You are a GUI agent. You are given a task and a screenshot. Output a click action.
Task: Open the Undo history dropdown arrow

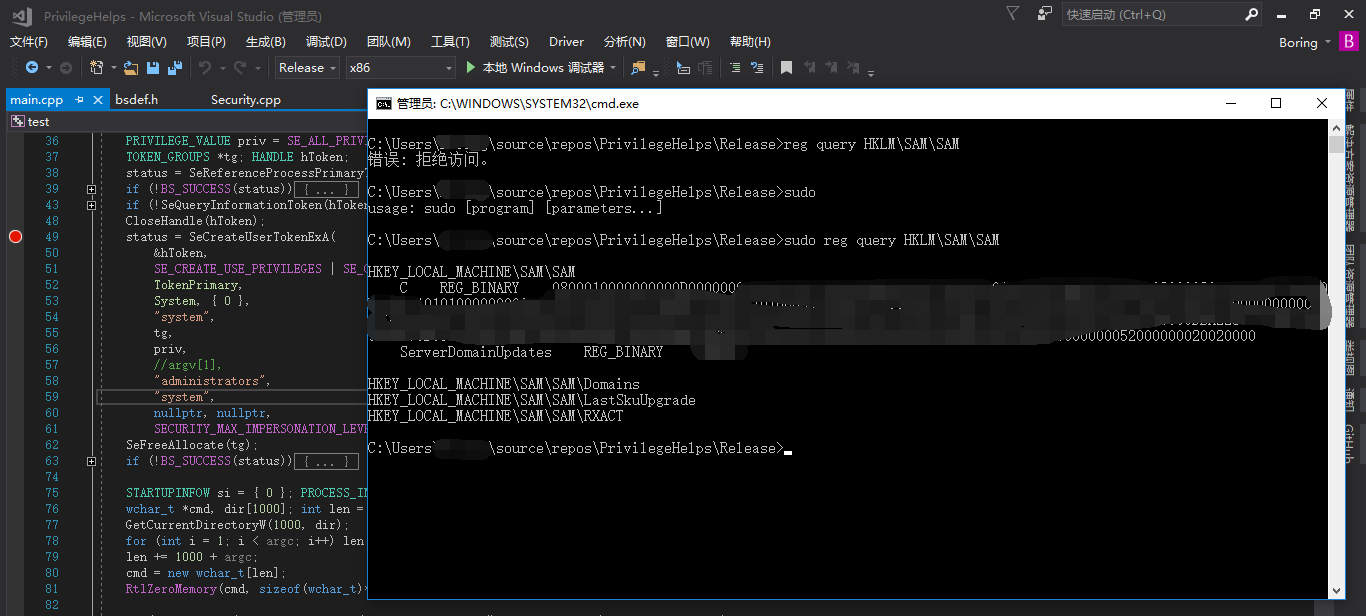point(223,68)
